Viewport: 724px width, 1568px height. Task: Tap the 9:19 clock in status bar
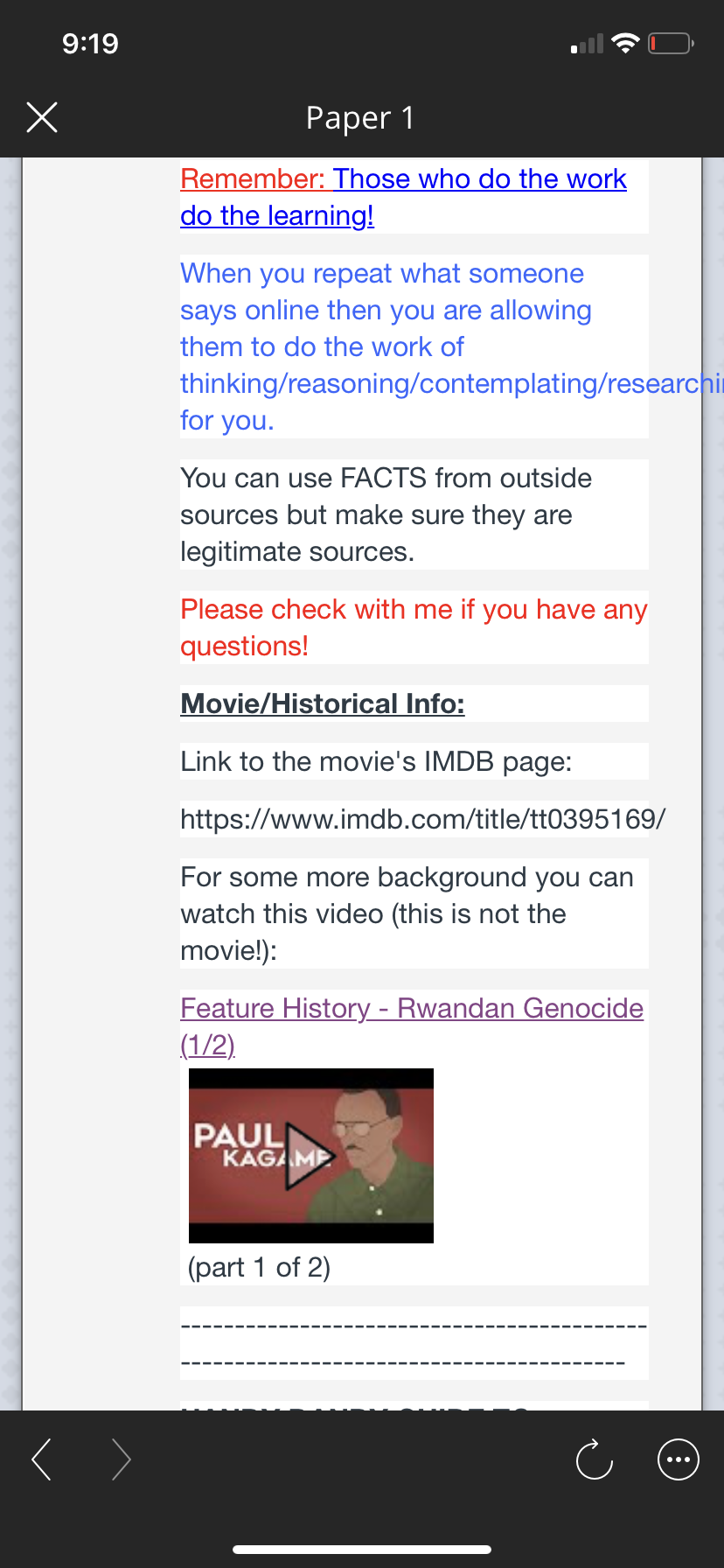point(90,43)
